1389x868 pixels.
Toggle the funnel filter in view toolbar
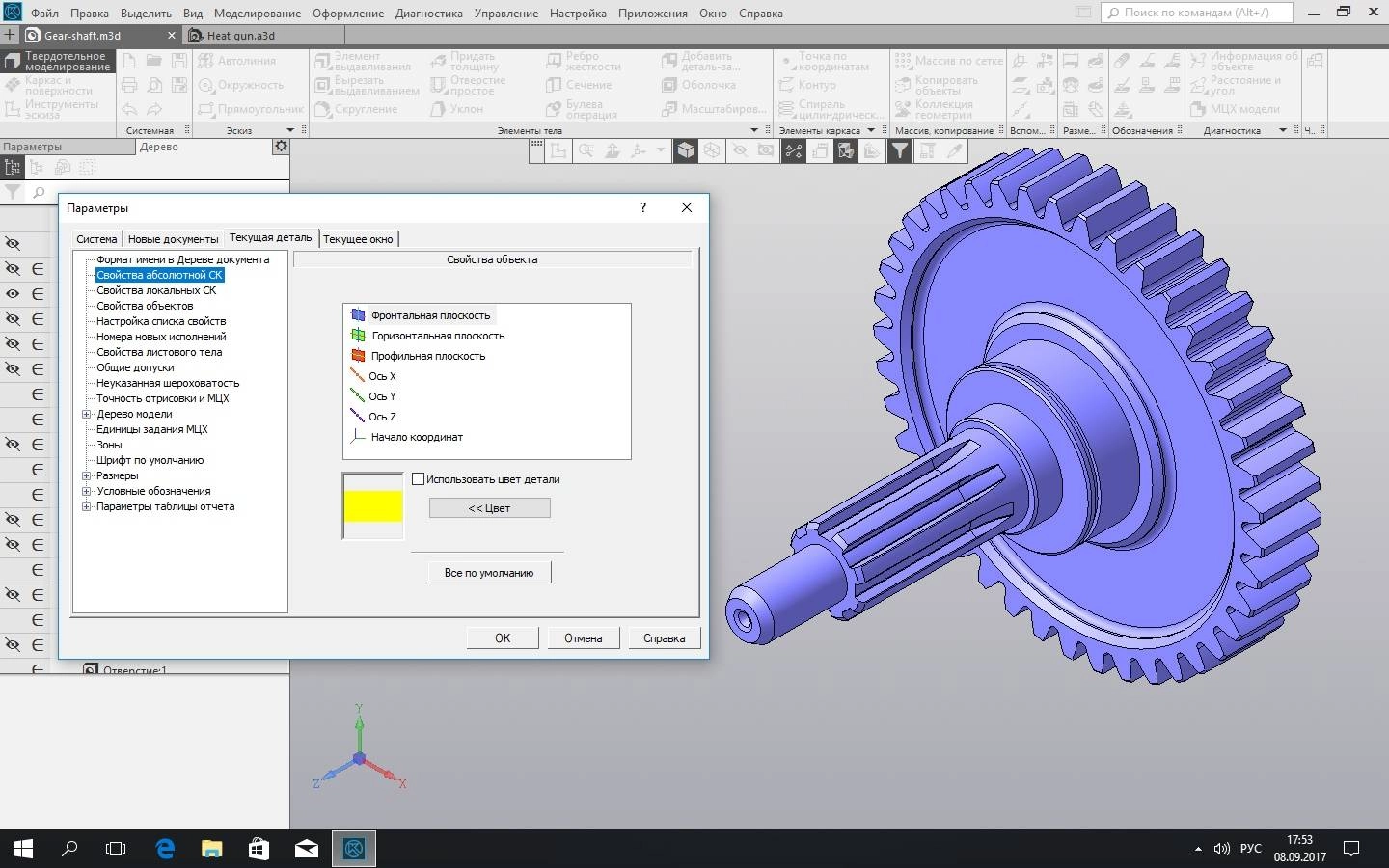point(899,150)
